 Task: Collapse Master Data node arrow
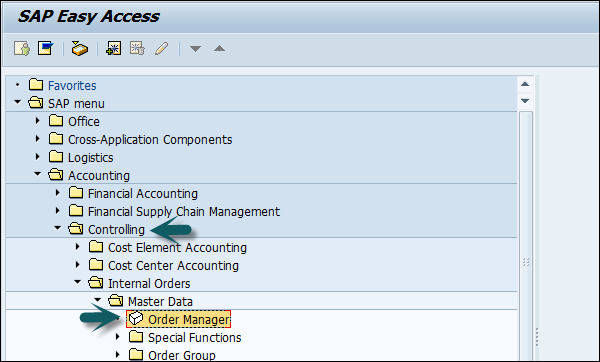point(98,300)
